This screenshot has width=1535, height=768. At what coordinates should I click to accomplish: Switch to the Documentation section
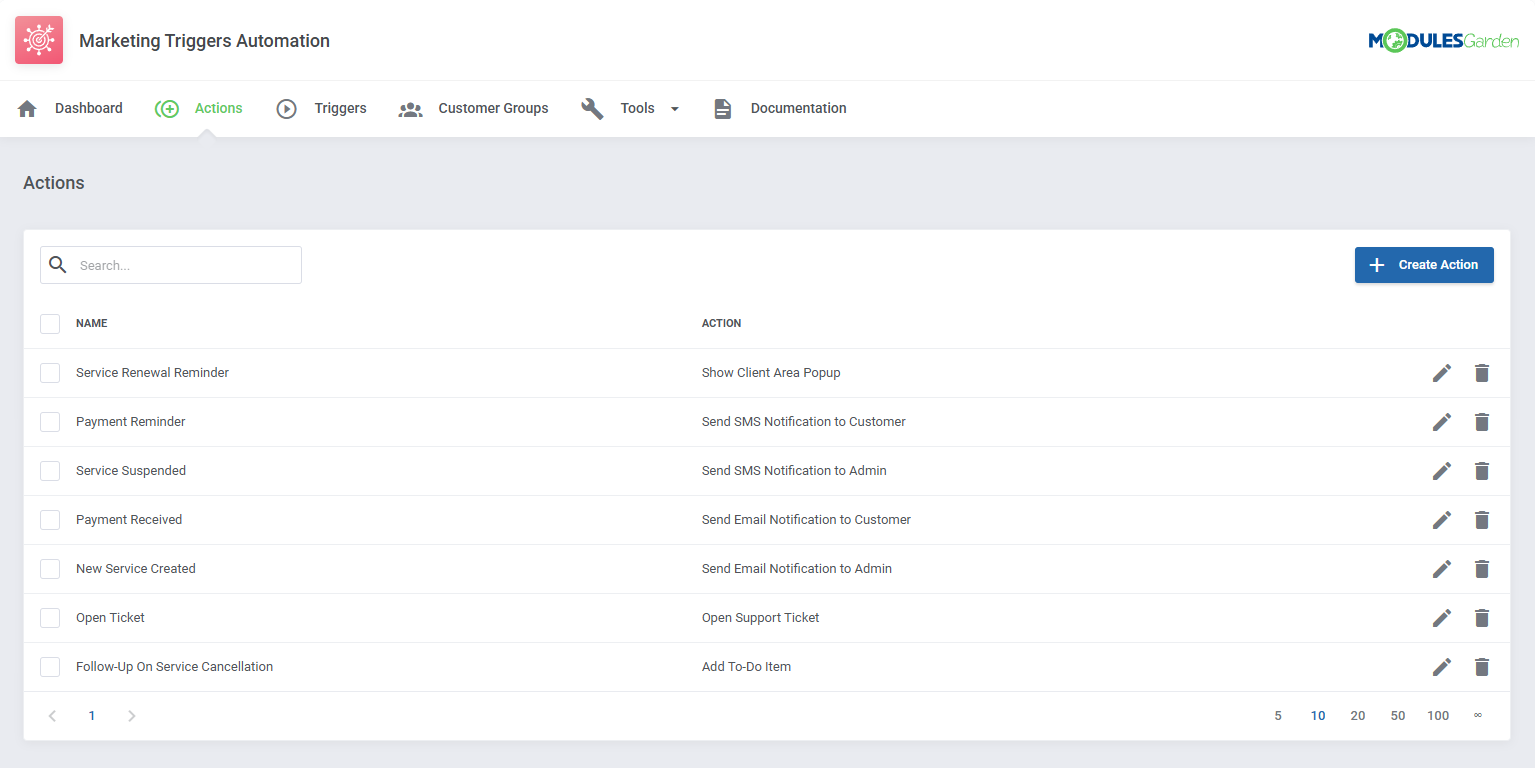point(797,108)
